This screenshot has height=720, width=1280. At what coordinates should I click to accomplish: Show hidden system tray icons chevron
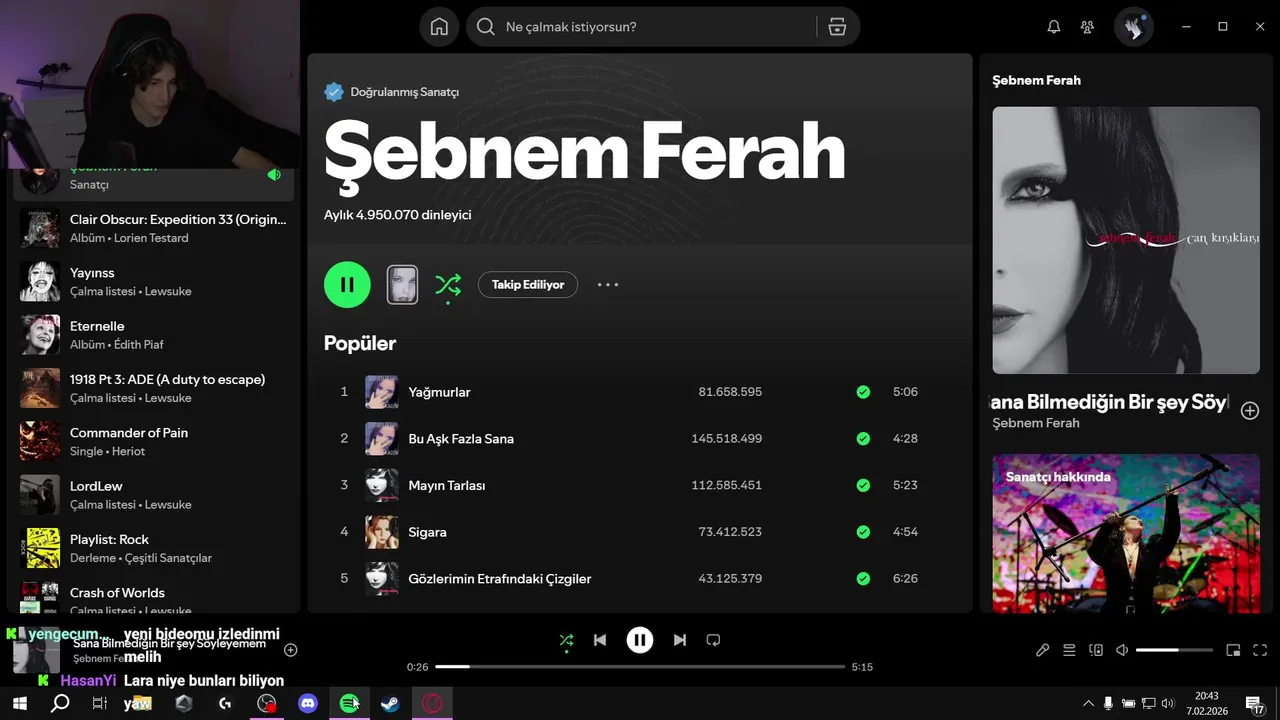(x=1088, y=703)
